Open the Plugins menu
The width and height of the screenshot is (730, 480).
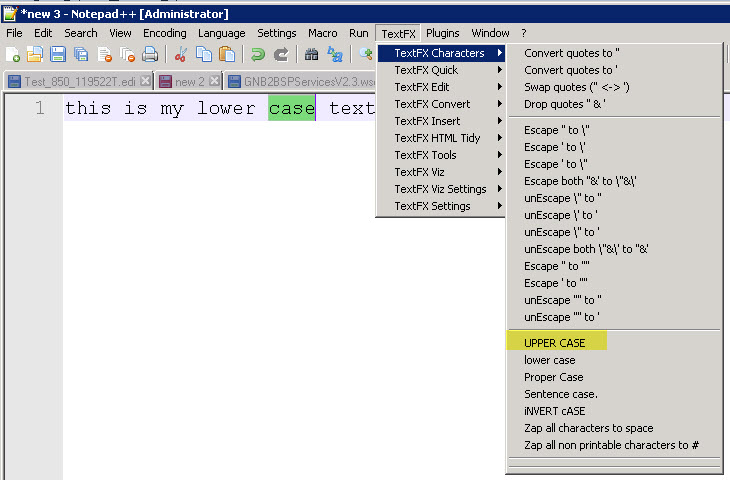[442, 33]
